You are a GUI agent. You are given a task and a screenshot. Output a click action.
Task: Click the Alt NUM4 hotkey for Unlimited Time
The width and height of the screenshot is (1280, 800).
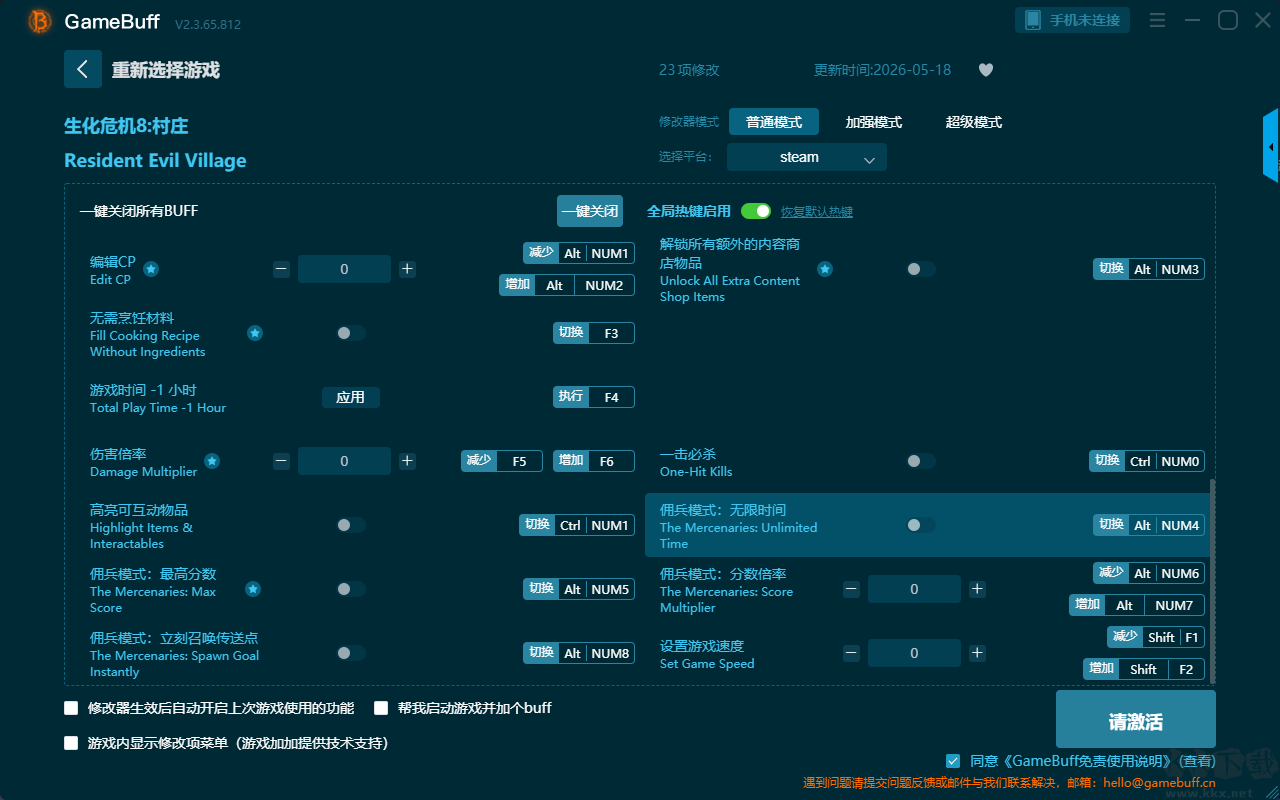click(x=1149, y=525)
